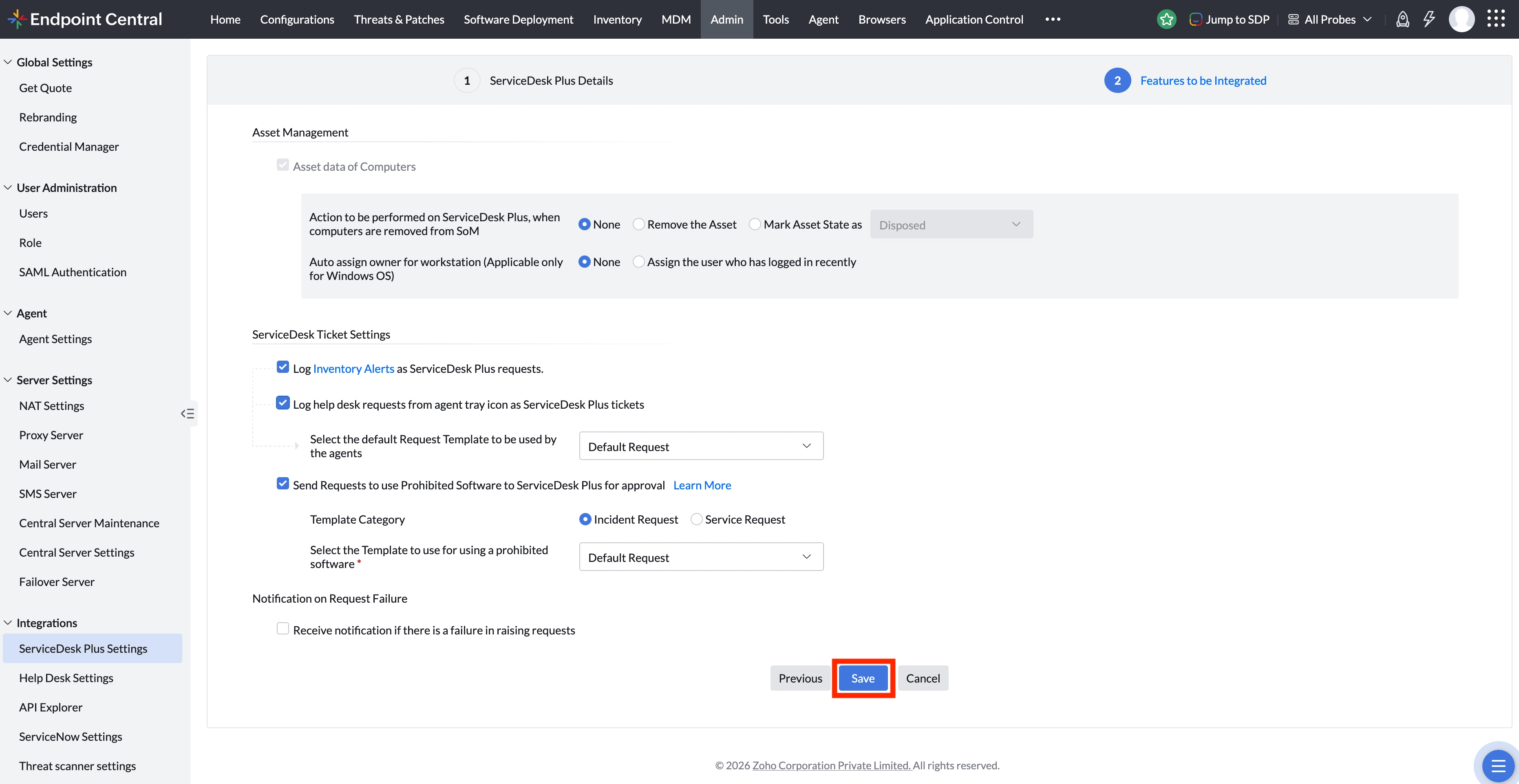The height and width of the screenshot is (784, 1519).
Task: Choose Assign the user who has logged in recently
Action: tap(638, 262)
